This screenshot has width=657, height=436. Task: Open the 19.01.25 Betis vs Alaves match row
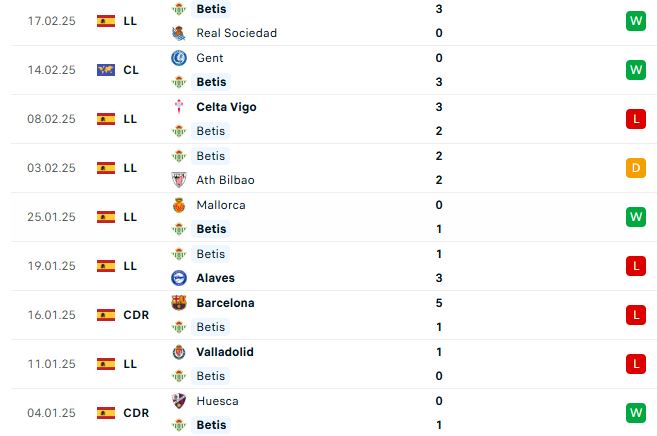pyautogui.click(x=328, y=266)
